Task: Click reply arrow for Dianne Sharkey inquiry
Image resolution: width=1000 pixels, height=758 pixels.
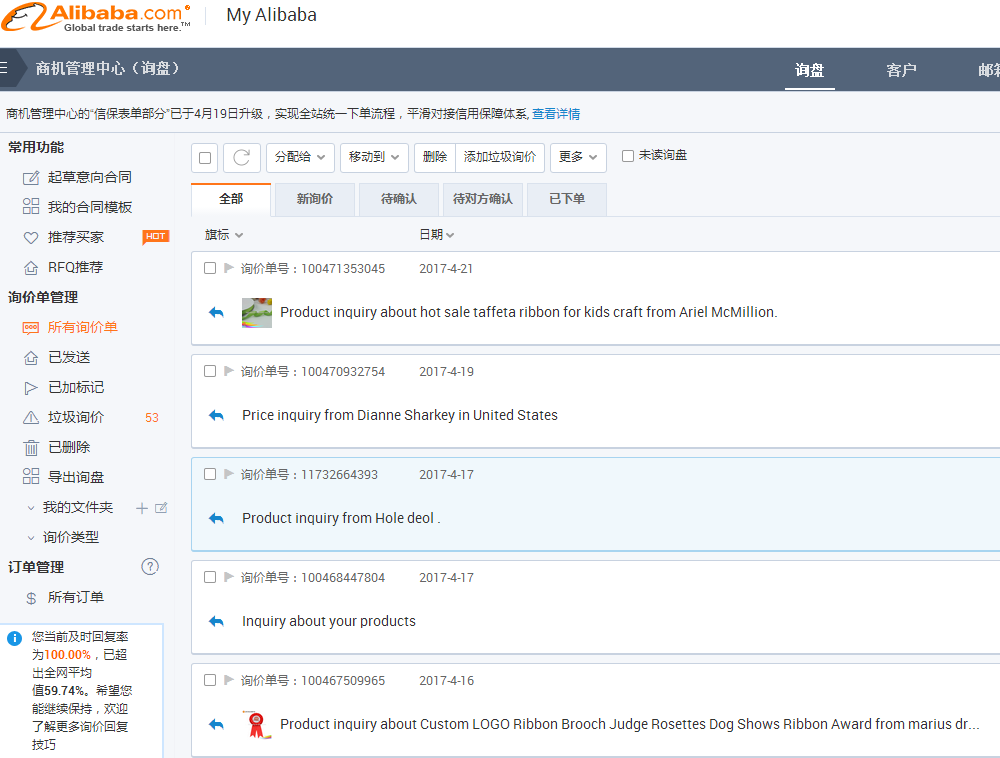Action: point(216,415)
